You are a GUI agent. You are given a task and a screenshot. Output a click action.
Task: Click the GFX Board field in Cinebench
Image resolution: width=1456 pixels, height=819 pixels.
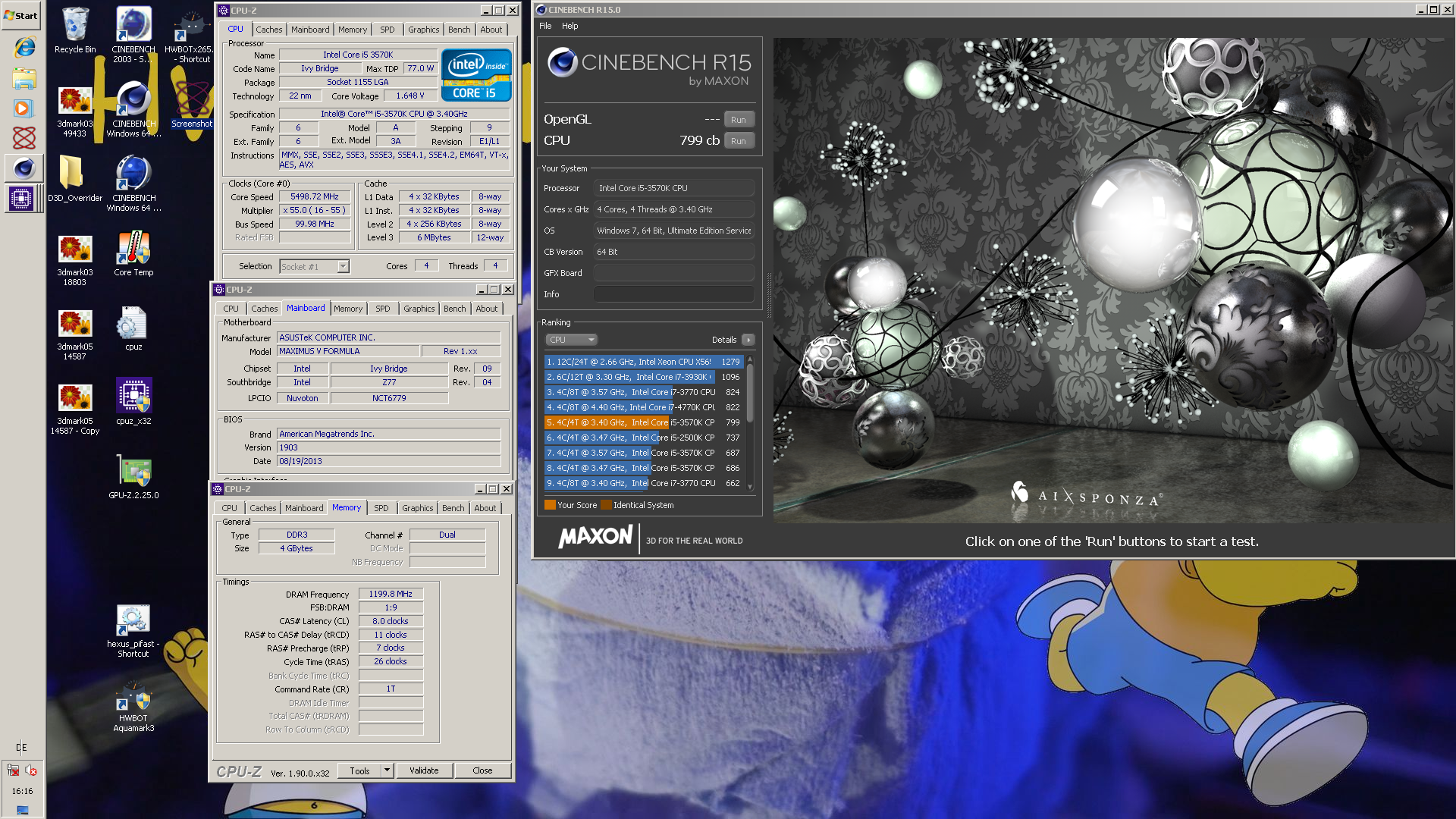pos(673,273)
